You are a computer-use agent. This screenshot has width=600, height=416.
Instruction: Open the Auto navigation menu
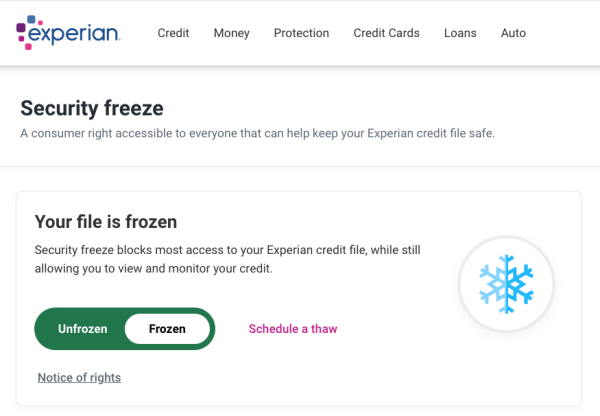(513, 33)
